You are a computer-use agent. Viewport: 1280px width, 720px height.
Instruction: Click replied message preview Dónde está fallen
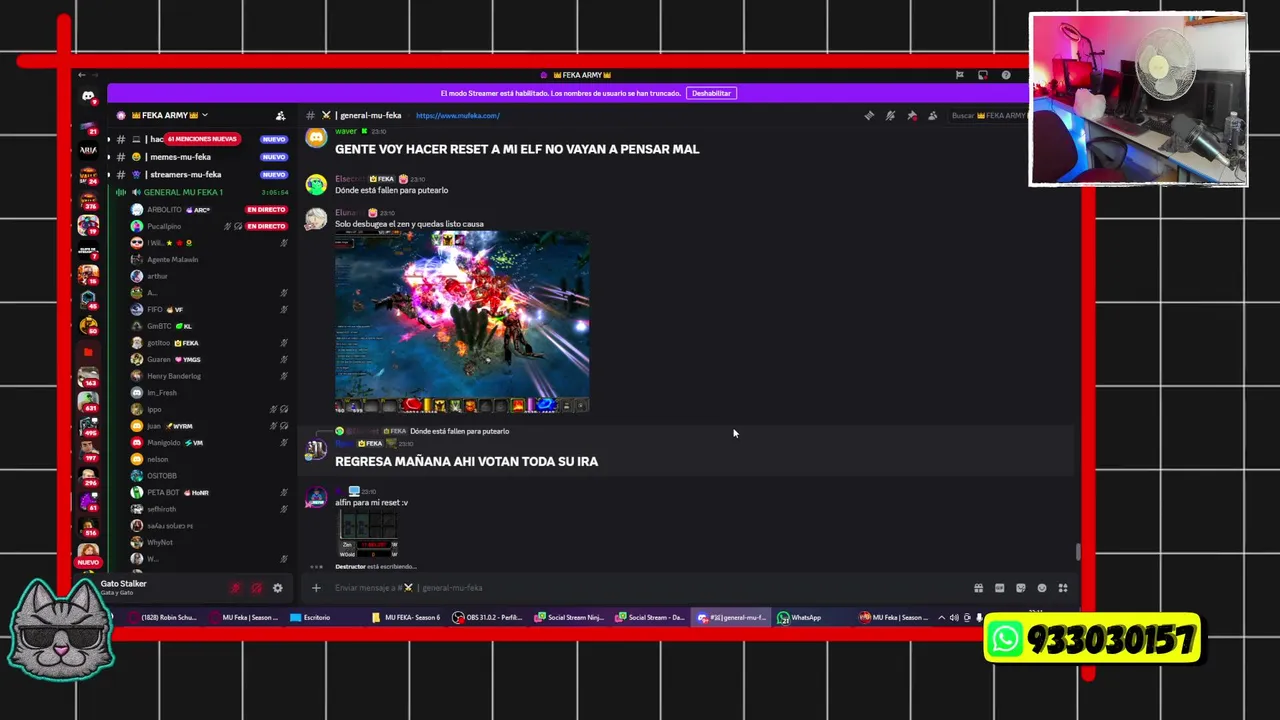click(x=459, y=431)
